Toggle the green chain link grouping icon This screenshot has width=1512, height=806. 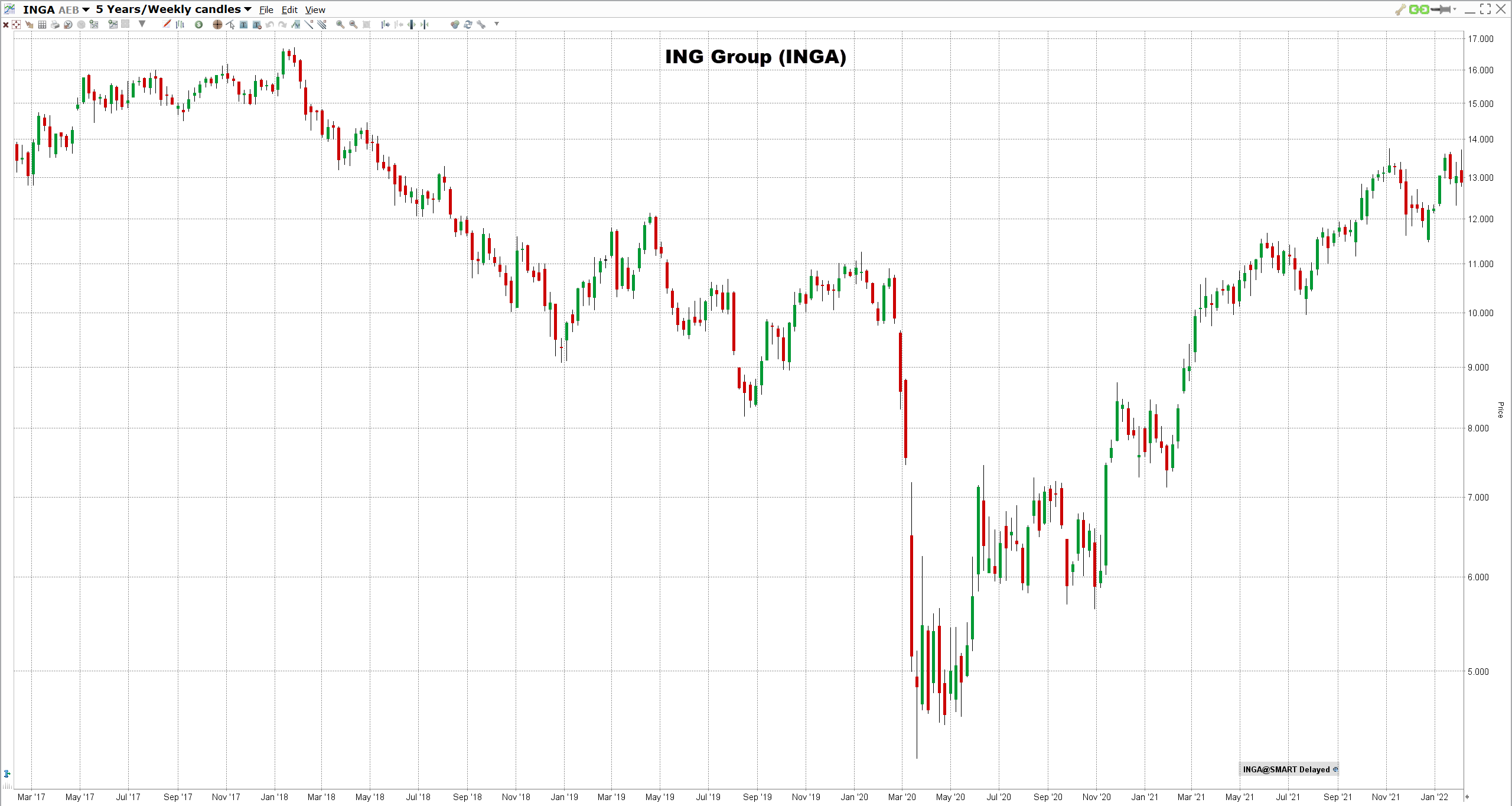pos(1419,9)
